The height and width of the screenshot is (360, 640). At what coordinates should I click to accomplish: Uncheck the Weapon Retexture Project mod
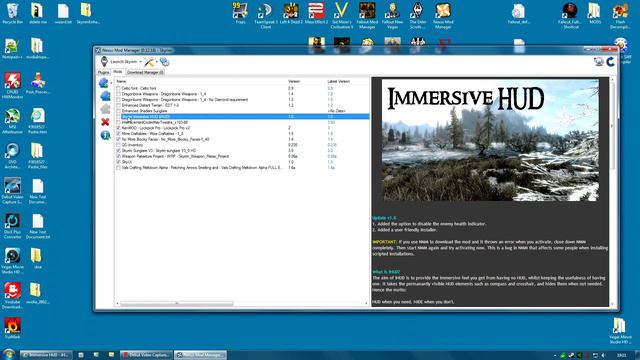118,156
